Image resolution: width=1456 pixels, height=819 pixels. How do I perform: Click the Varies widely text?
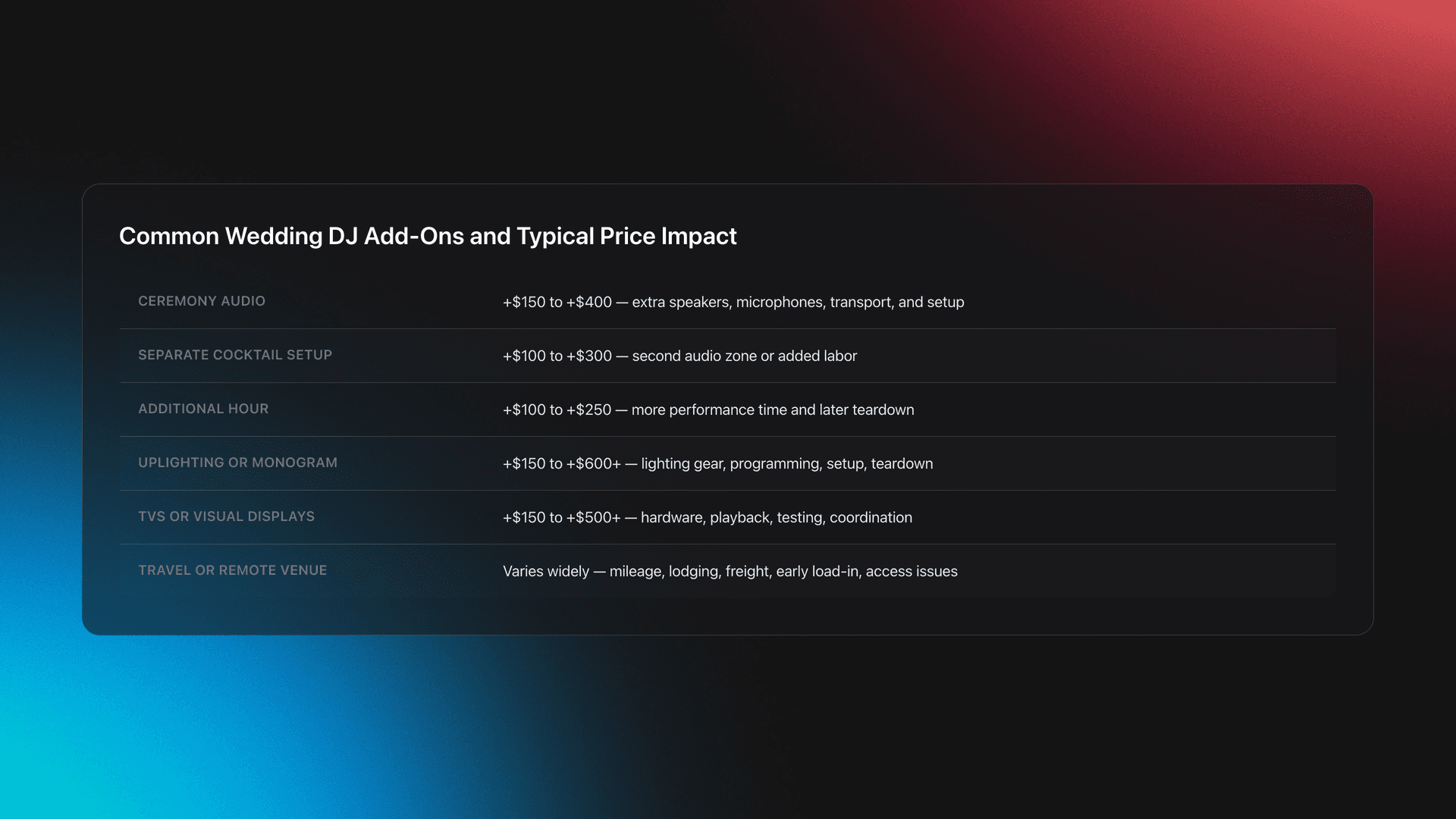[546, 571]
